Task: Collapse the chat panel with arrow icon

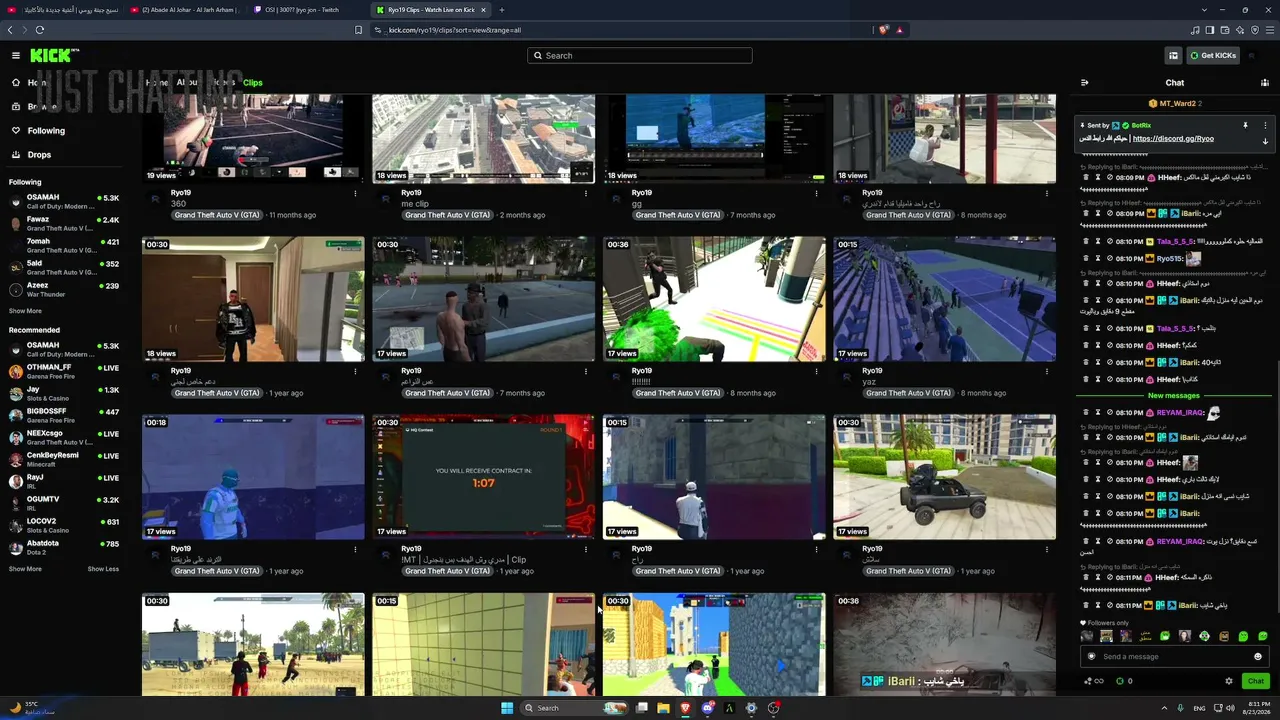Action: 1084,82
